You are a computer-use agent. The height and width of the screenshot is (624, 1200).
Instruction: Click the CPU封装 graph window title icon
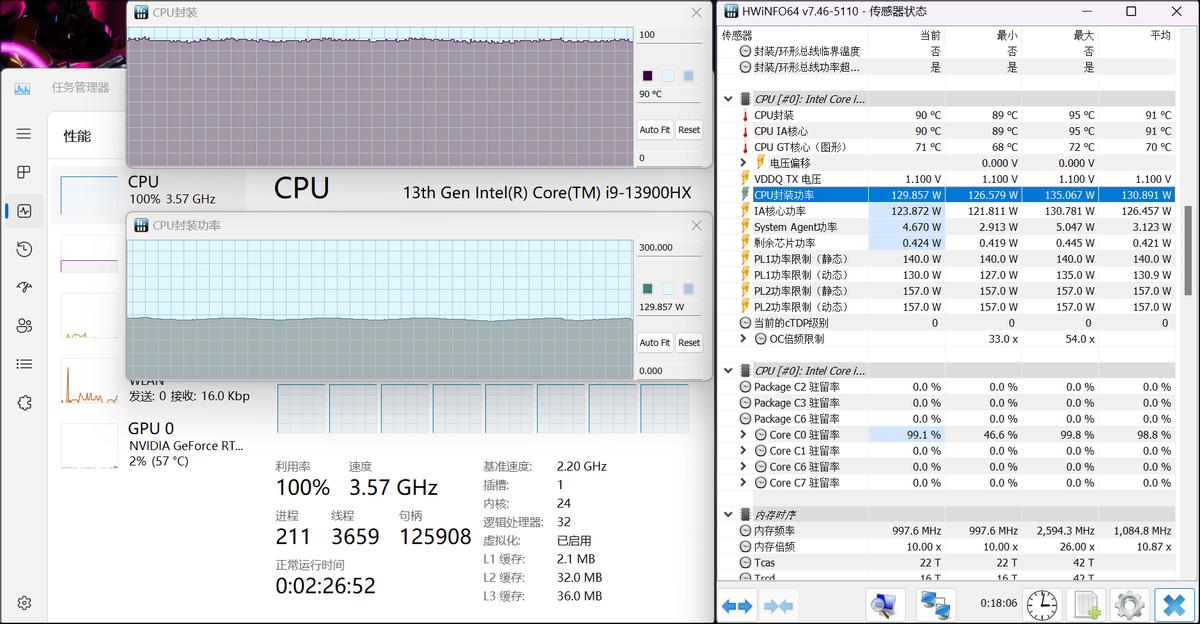coord(141,13)
